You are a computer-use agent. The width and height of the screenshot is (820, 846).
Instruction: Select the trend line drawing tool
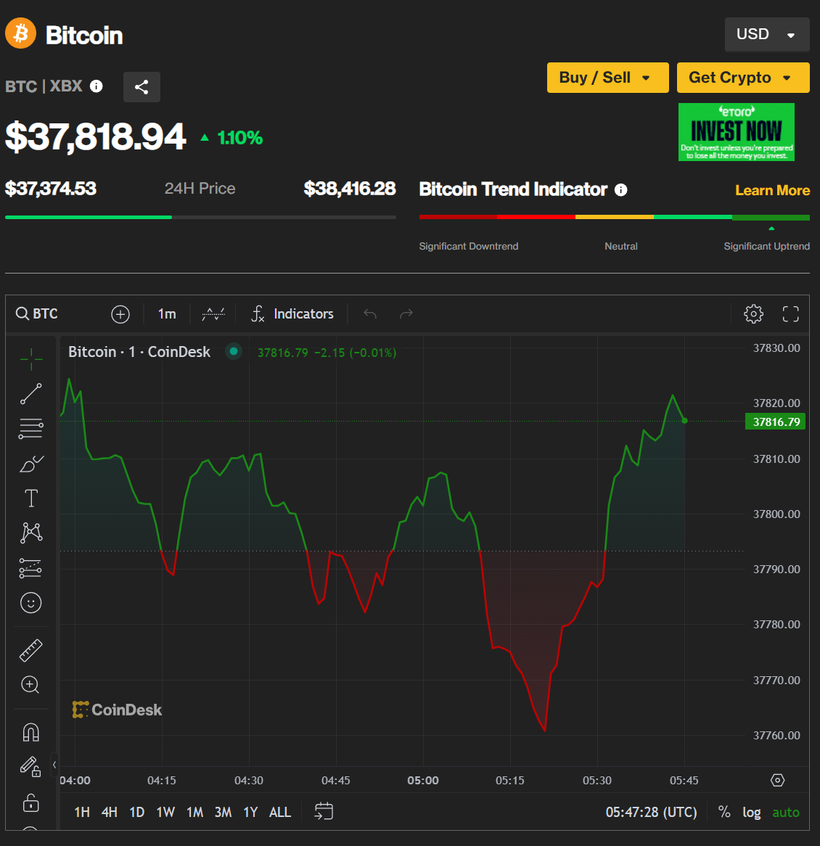[31, 394]
